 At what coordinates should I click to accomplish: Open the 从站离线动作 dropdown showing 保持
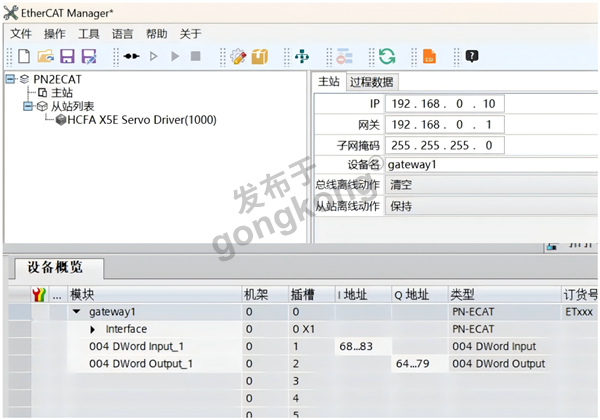tap(492, 207)
